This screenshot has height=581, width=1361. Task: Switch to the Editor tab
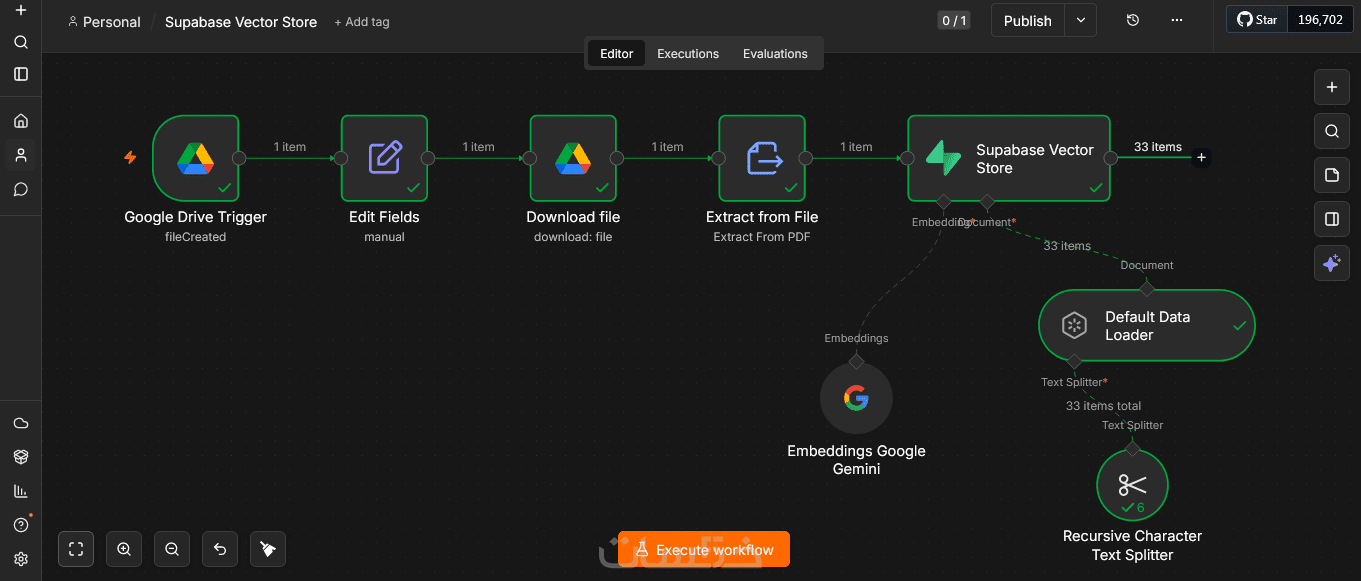[x=616, y=54]
